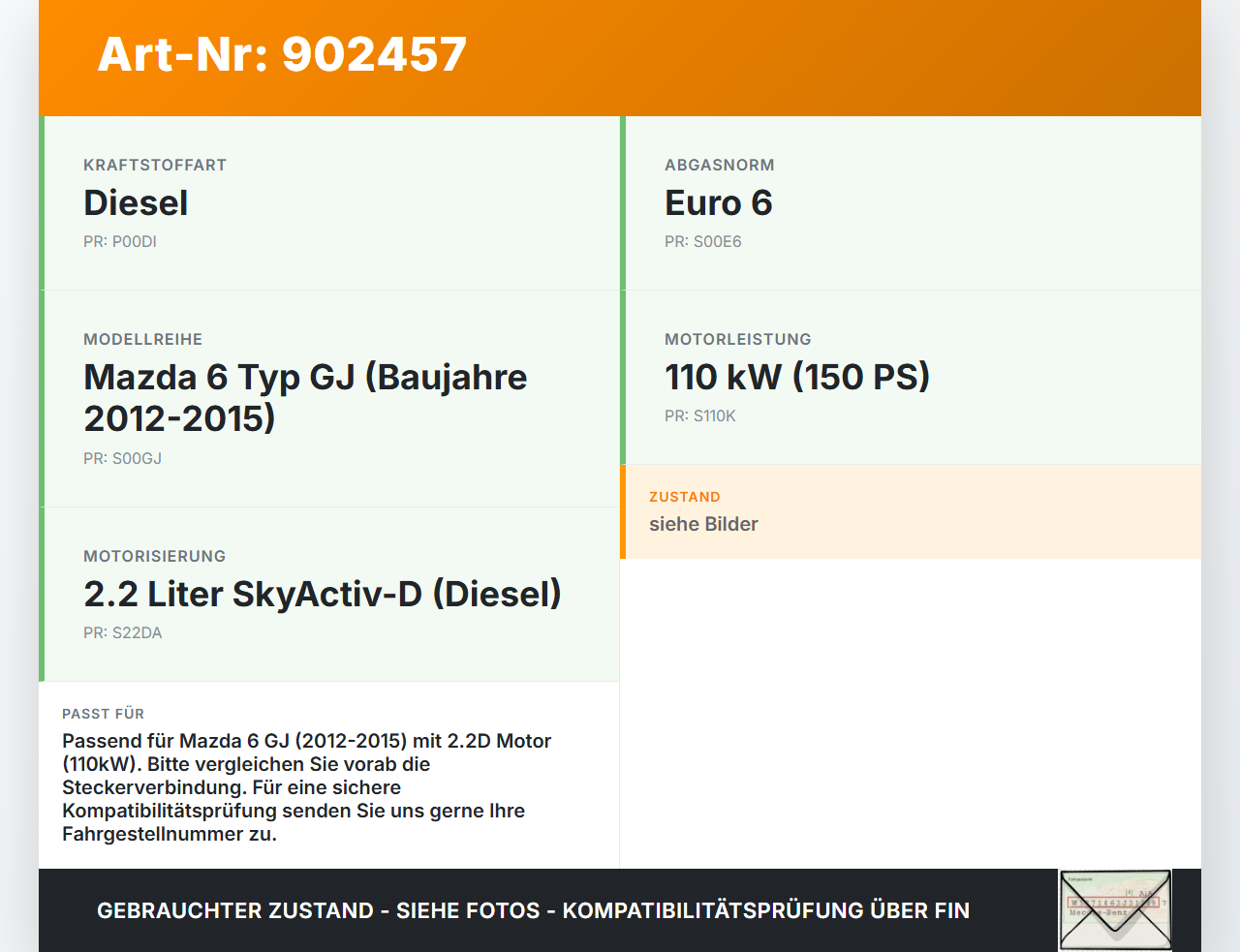Viewport: 1240px width, 952px height.
Task: Click the Mazda 6 Typ GJ heading
Action: [305, 397]
